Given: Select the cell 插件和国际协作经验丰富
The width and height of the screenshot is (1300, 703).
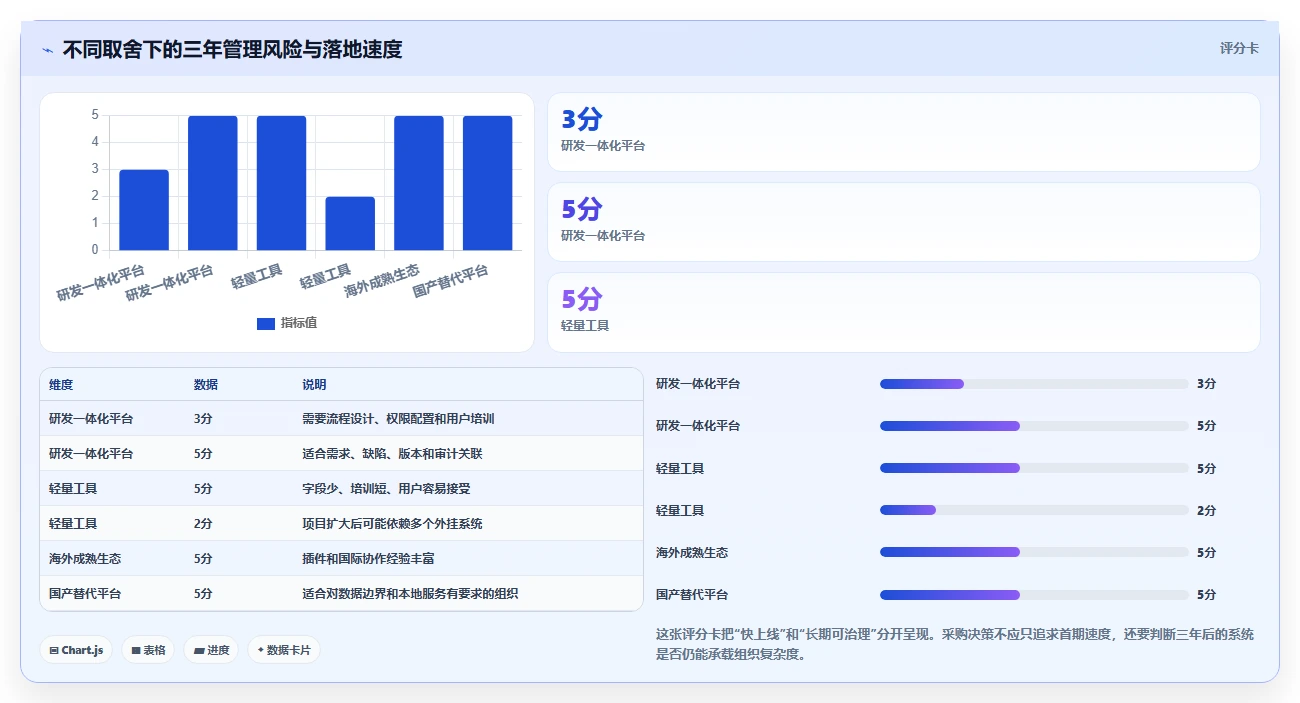Looking at the screenshot, I should click(x=368, y=559).
